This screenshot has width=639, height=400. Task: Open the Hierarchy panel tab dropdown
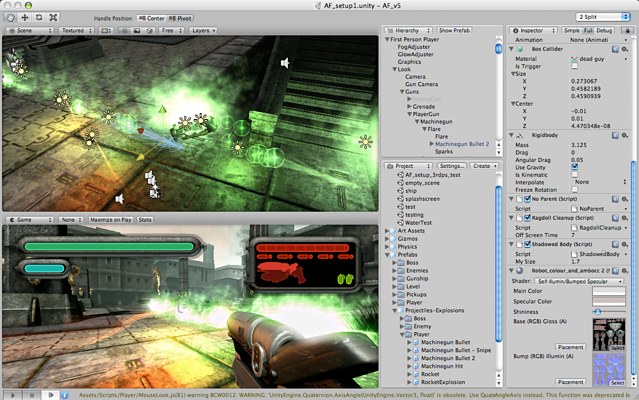click(408, 31)
